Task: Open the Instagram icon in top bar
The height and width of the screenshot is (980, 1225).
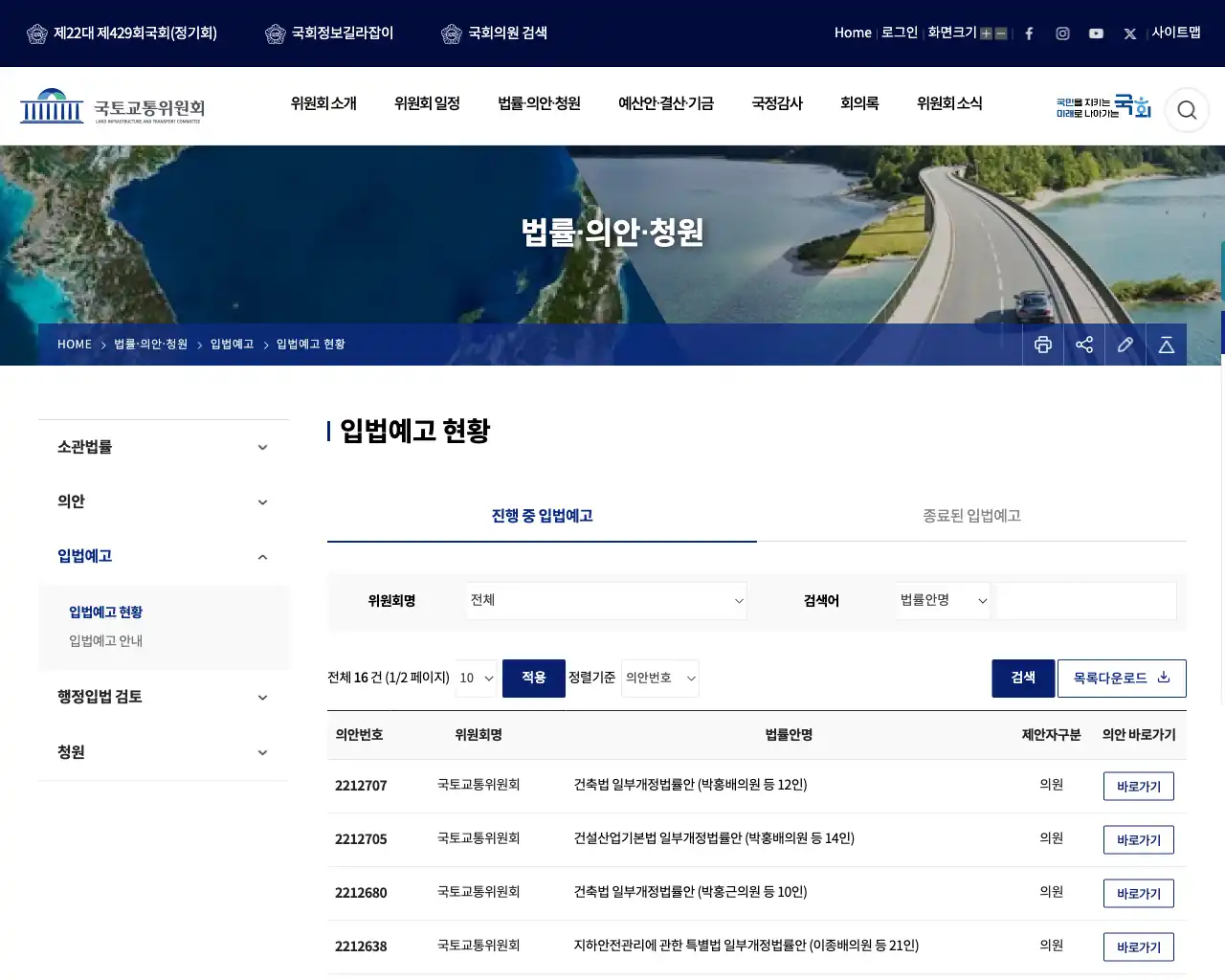Action: [1062, 33]
